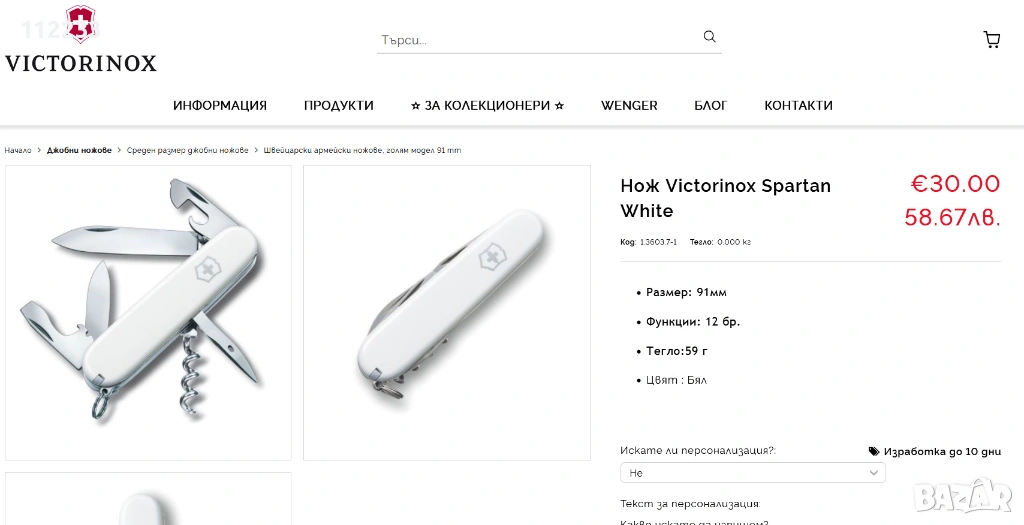Screen dimensions: 1024x525
Task: Click into the Търси search field
Action: (539, 40)
